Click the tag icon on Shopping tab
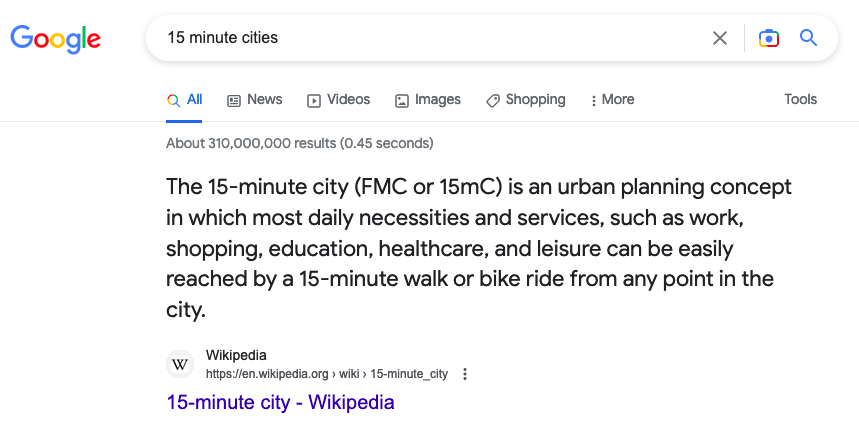 tap(493, 100)
